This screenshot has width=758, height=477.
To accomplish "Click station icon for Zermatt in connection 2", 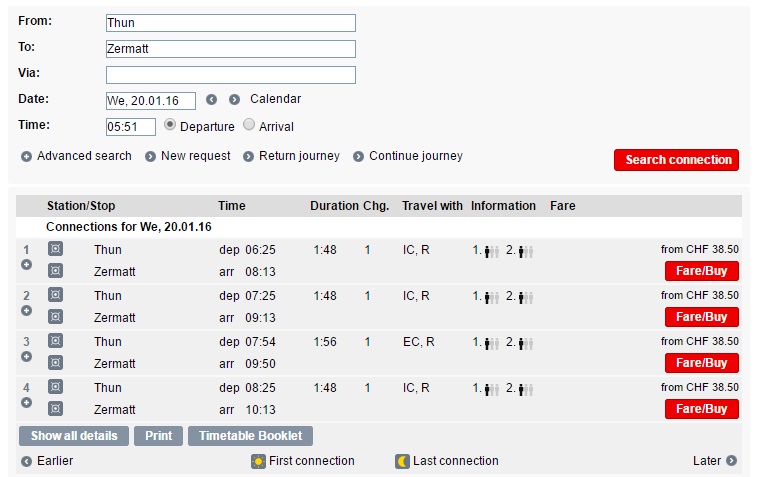I will click(56, 317).
